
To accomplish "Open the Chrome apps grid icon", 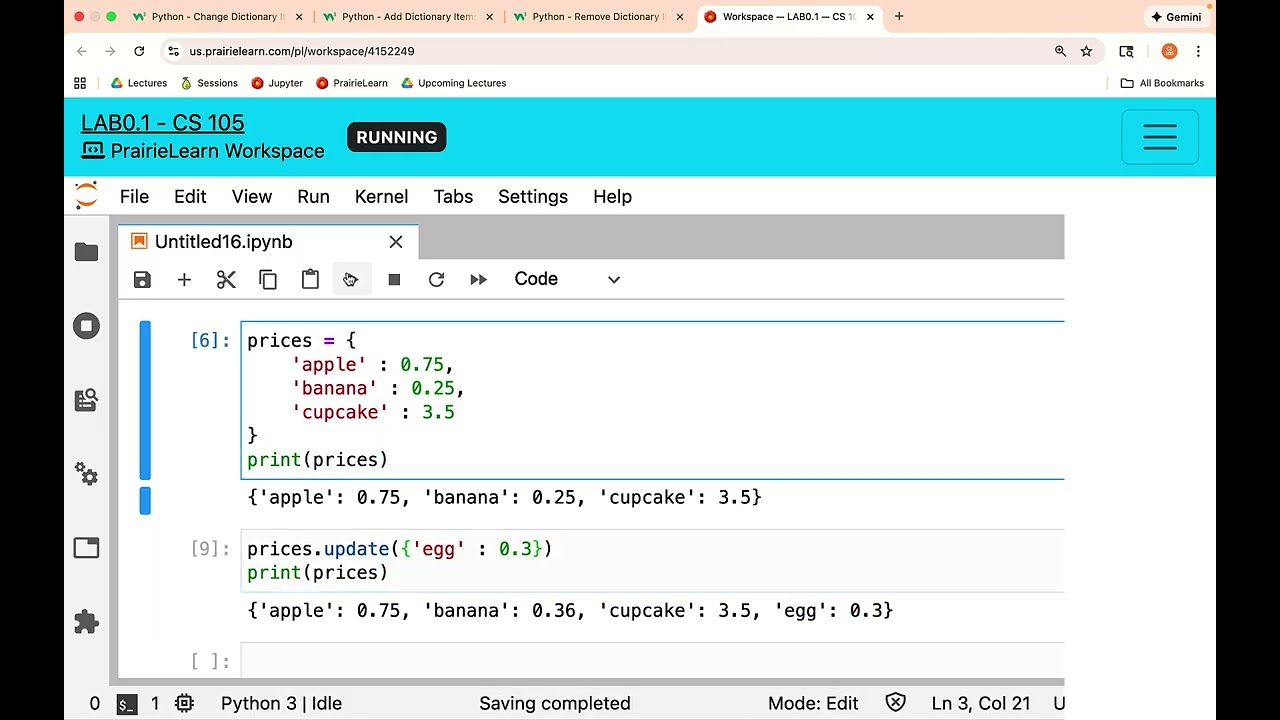I will [80, 83].
